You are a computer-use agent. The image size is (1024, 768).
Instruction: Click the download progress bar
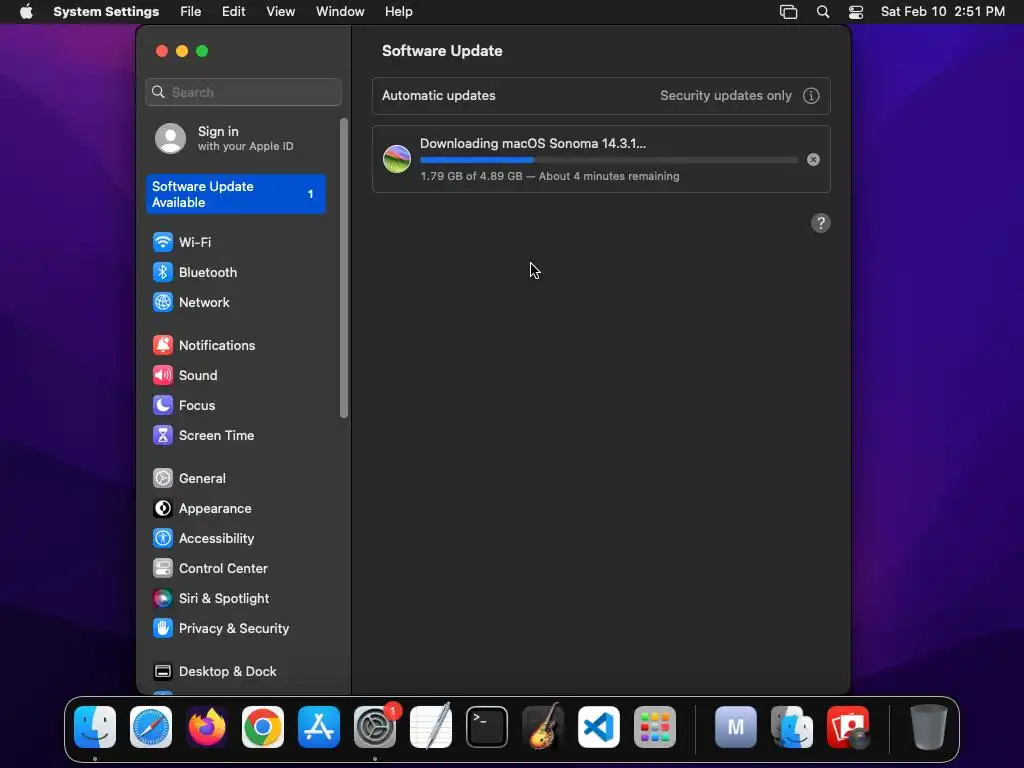pos(609,160)
